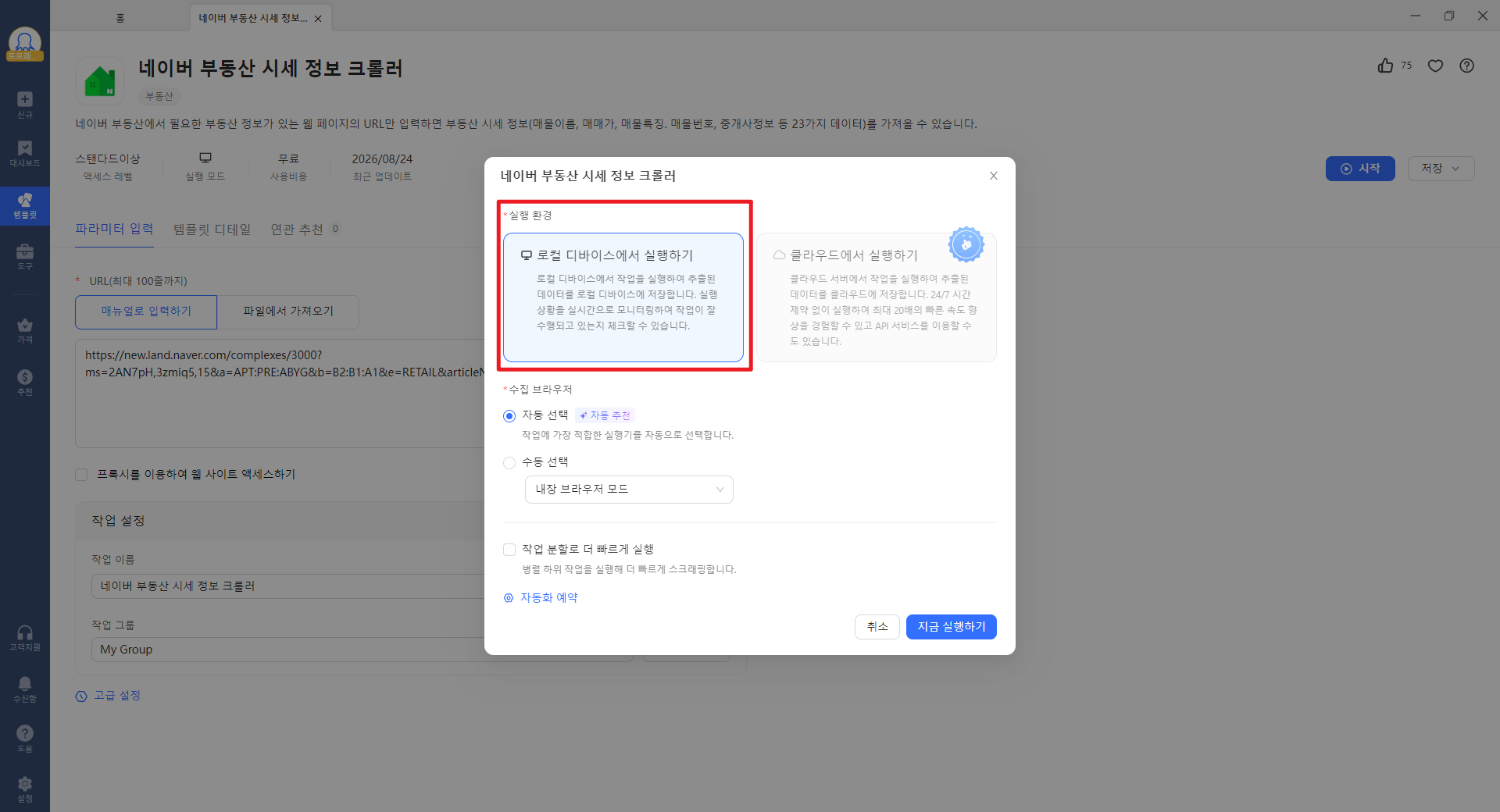This screenshot has height=812, width=1500.
Task: Click 취소 button in dialog
Action: click(x=877, y=627)
